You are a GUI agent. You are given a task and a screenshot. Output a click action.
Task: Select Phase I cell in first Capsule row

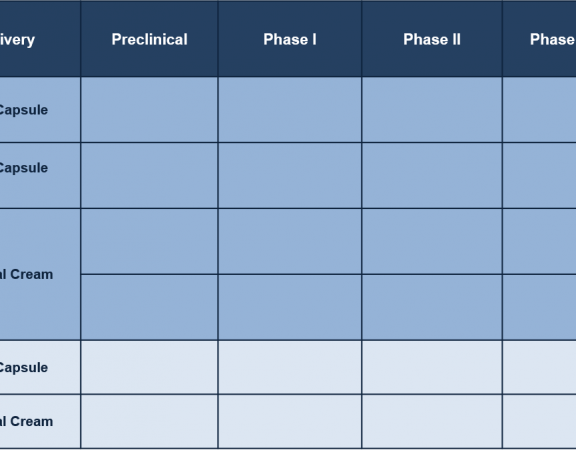[x=289, y=109]
